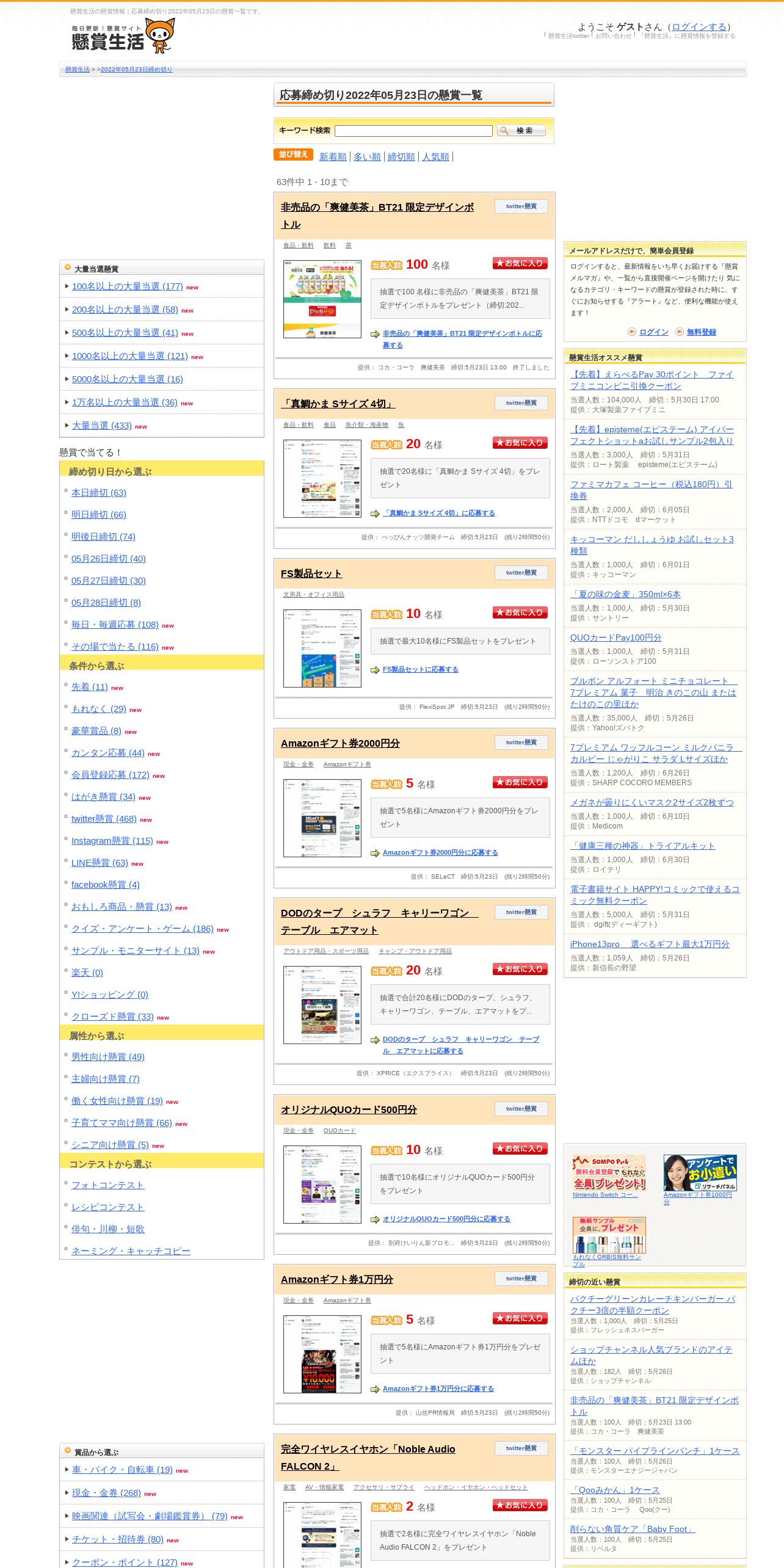This screenshot has width=784, height=1568.
Task: Open 男性向け懸賞 (49) filter
Action: 108,1057
